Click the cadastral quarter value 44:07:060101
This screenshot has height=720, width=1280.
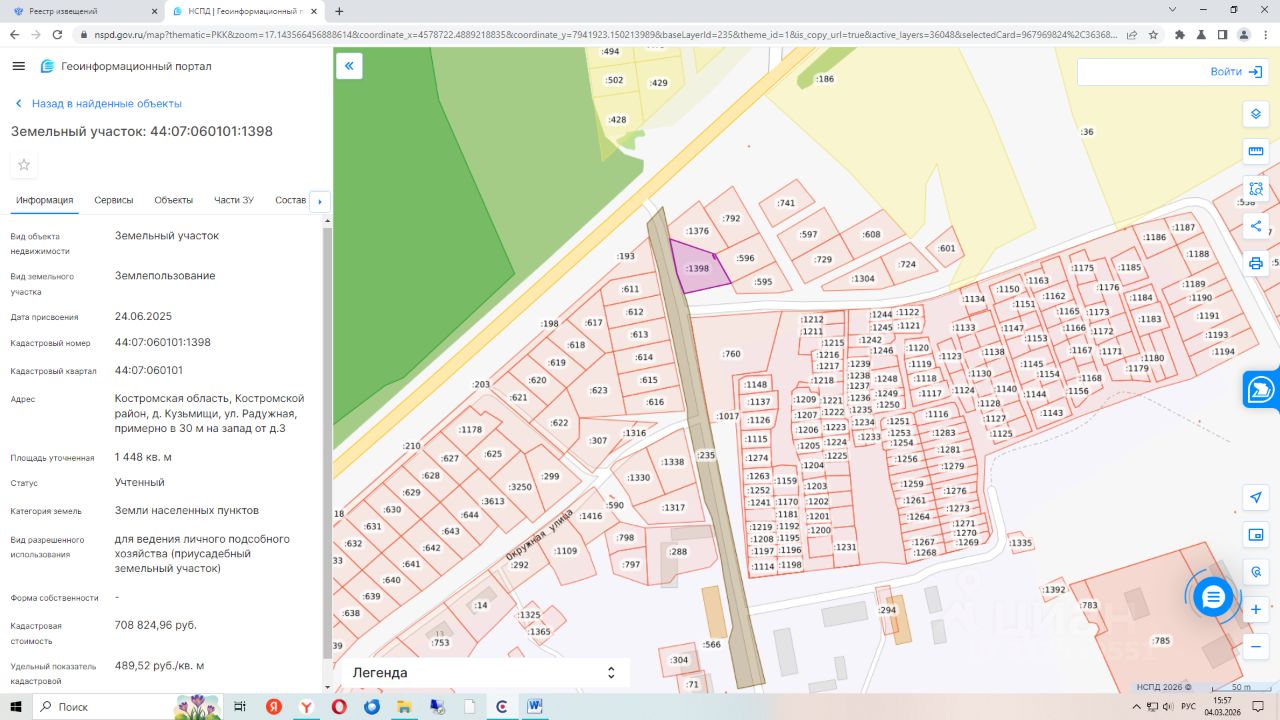[x=149, y=370]
